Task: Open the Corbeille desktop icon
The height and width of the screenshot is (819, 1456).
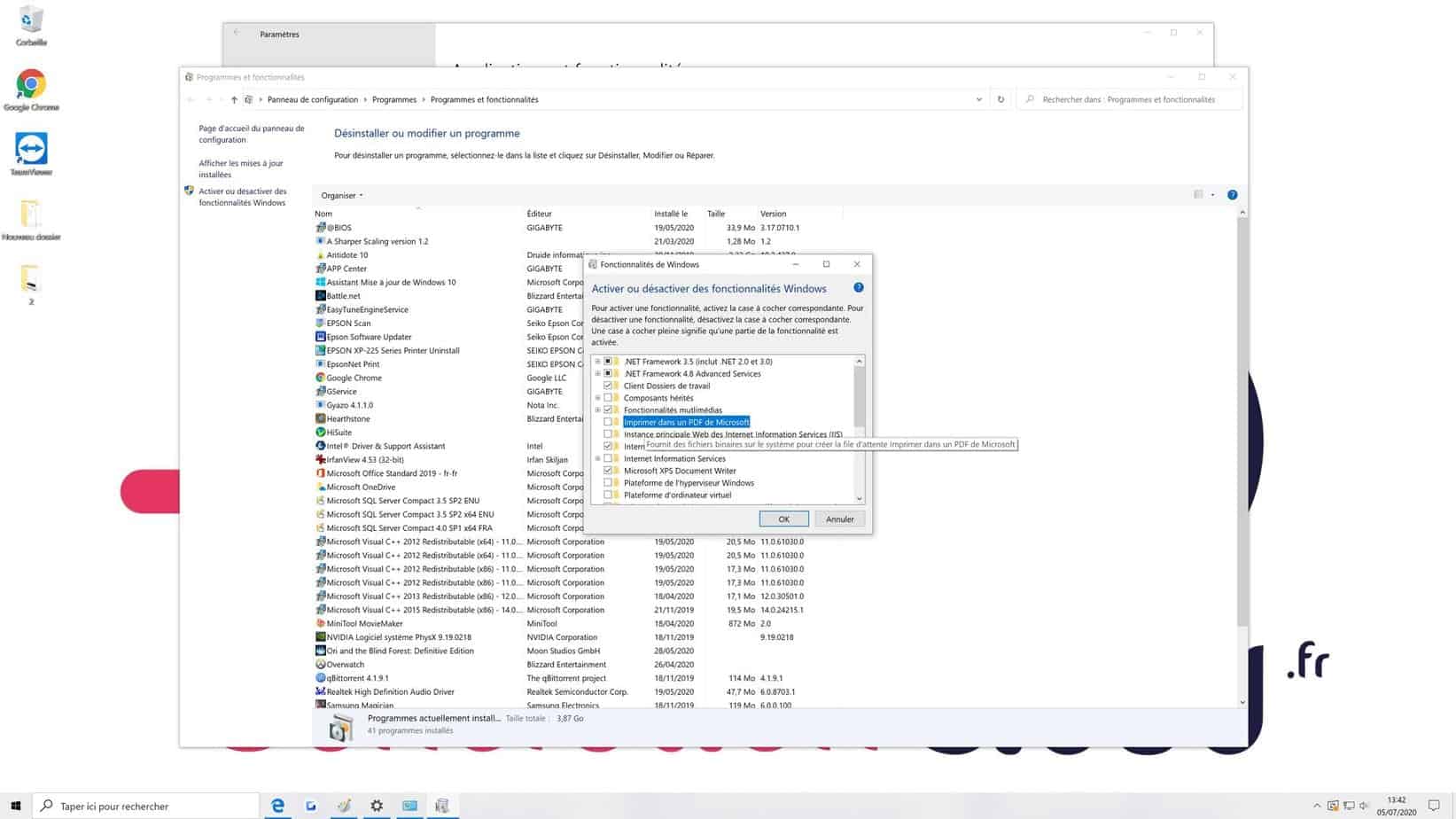Action: [31, 25]
